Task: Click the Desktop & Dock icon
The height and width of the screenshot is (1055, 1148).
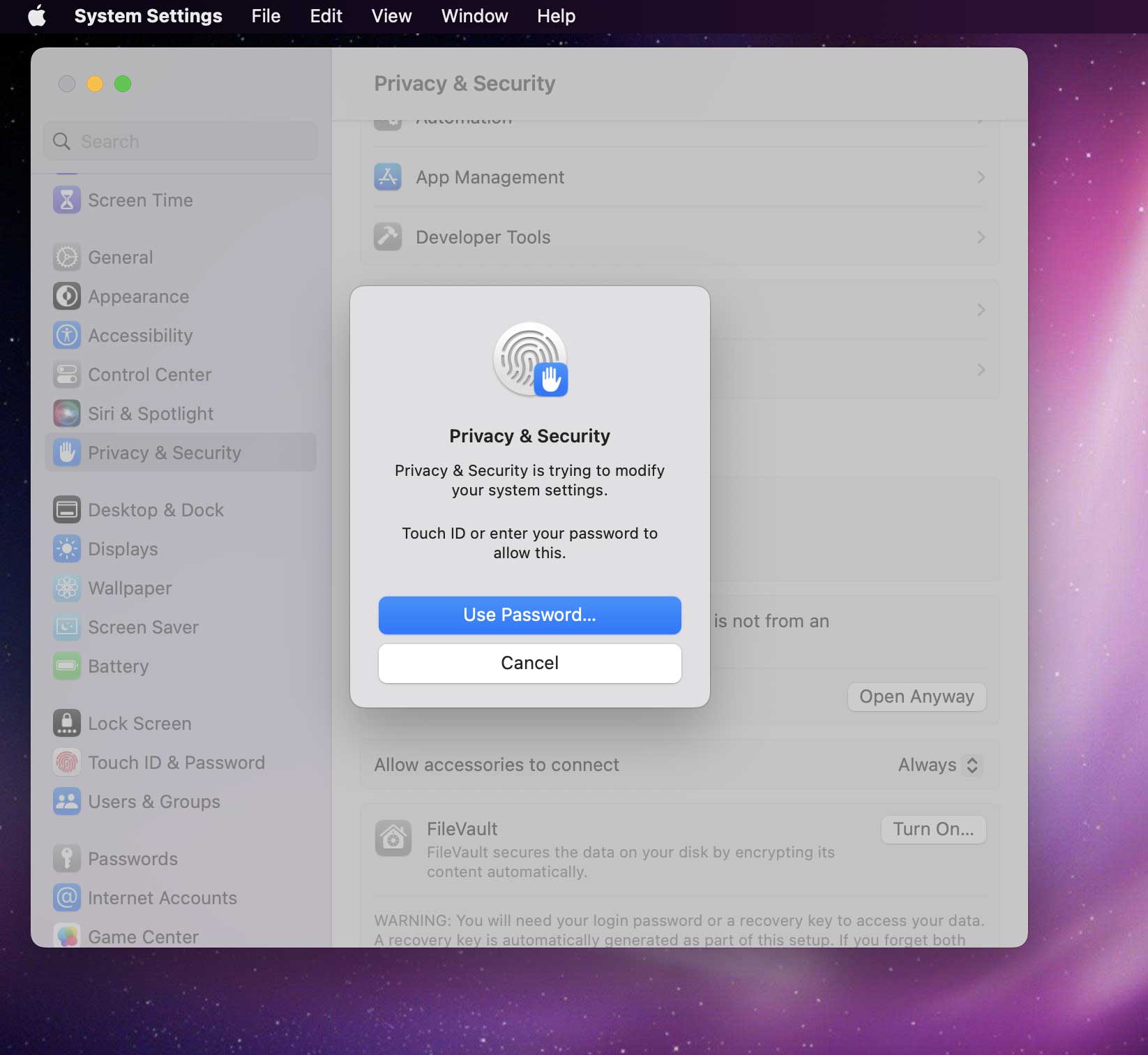Action: (x=67, y=510)
